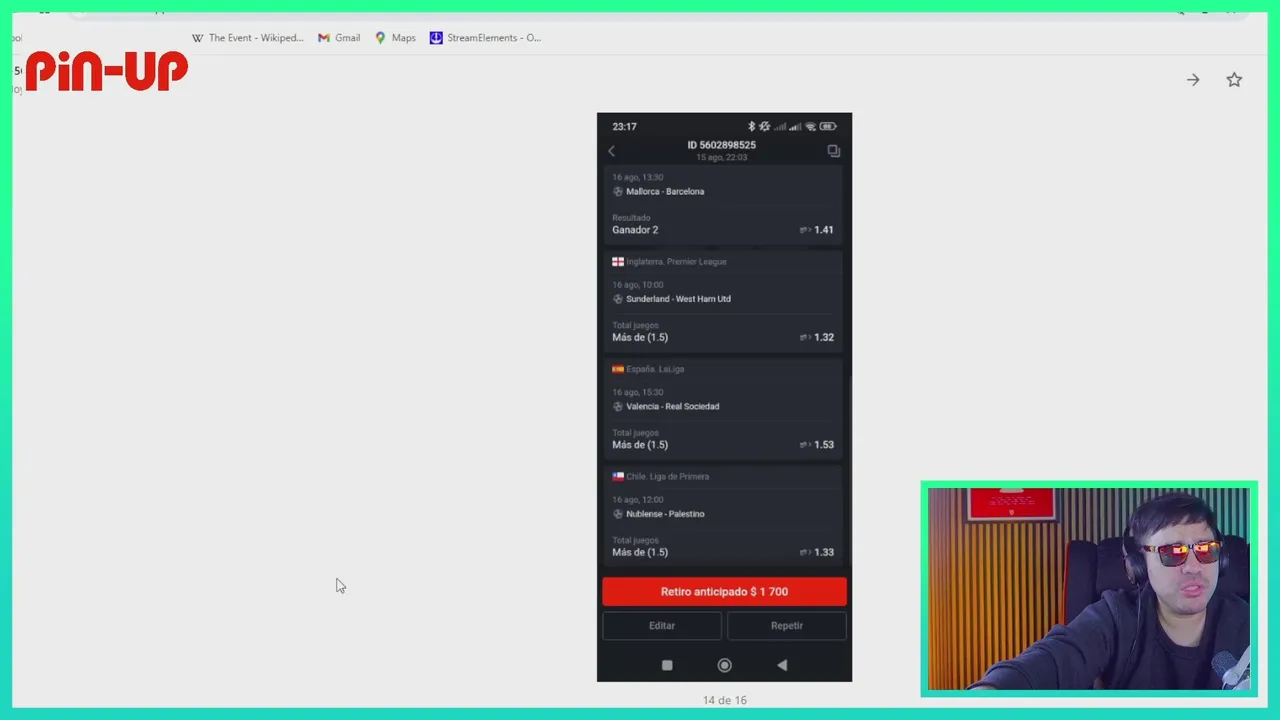The height and width of the screenshot is (720, 1280).
Task: Click the StreamElements favicon
Action: [x=436, y=38]
